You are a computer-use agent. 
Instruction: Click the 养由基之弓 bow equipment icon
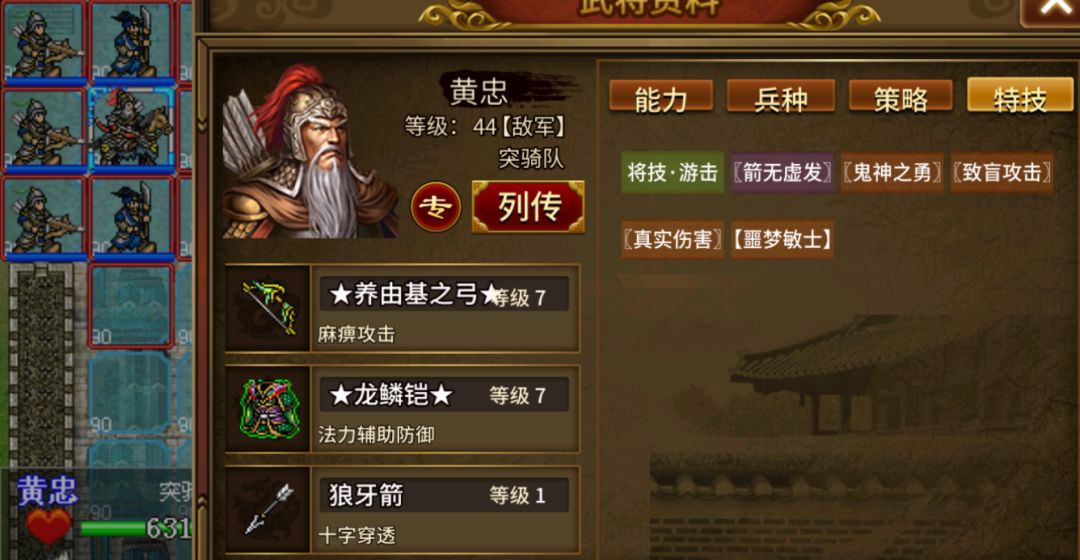268,308
